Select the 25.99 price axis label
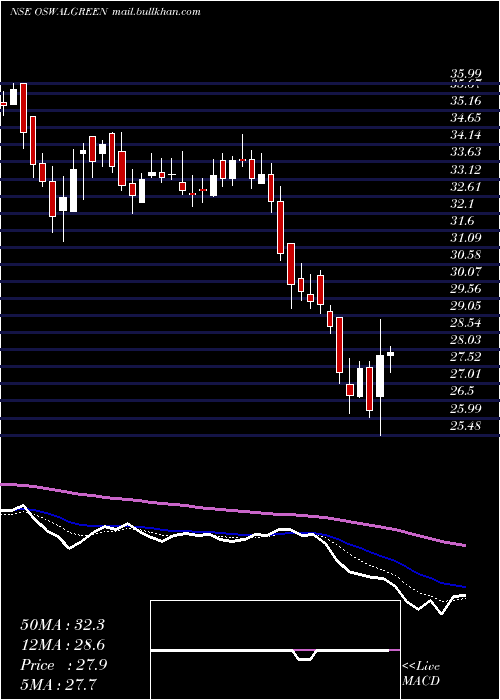 click(465, 409)
